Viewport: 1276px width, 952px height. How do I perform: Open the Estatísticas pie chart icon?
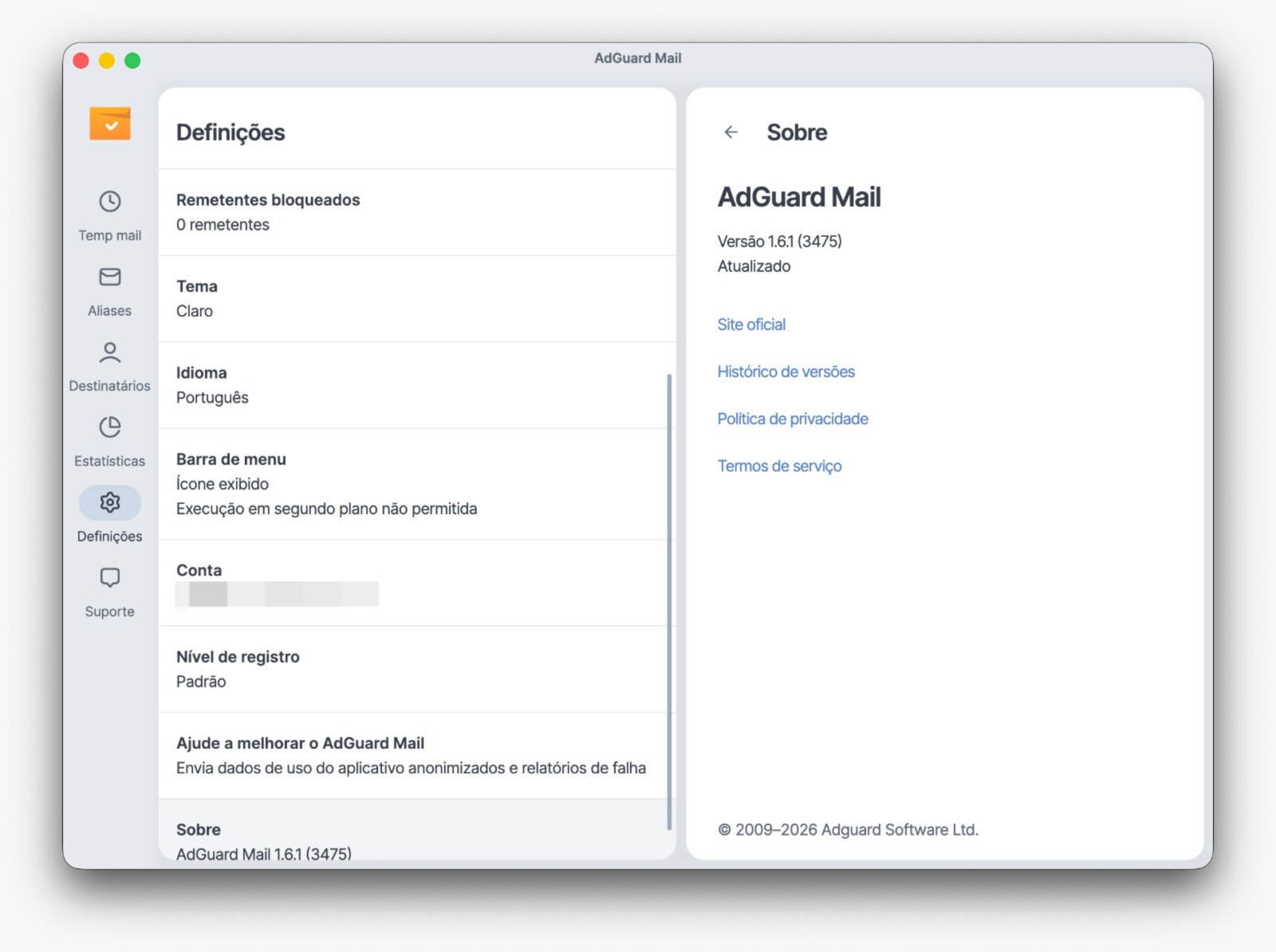click(x=110, y=427)
